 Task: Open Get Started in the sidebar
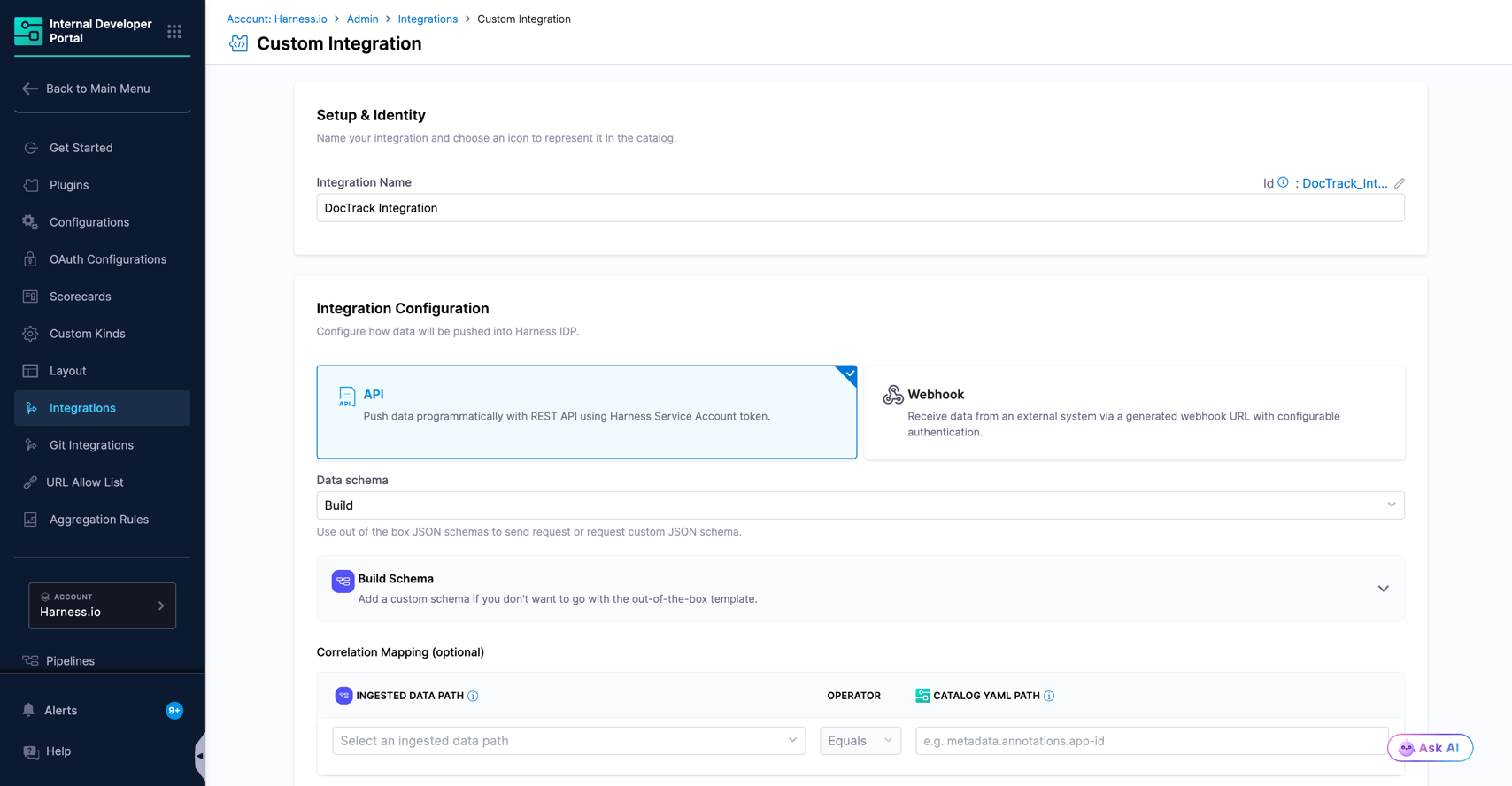click(103, 148)
